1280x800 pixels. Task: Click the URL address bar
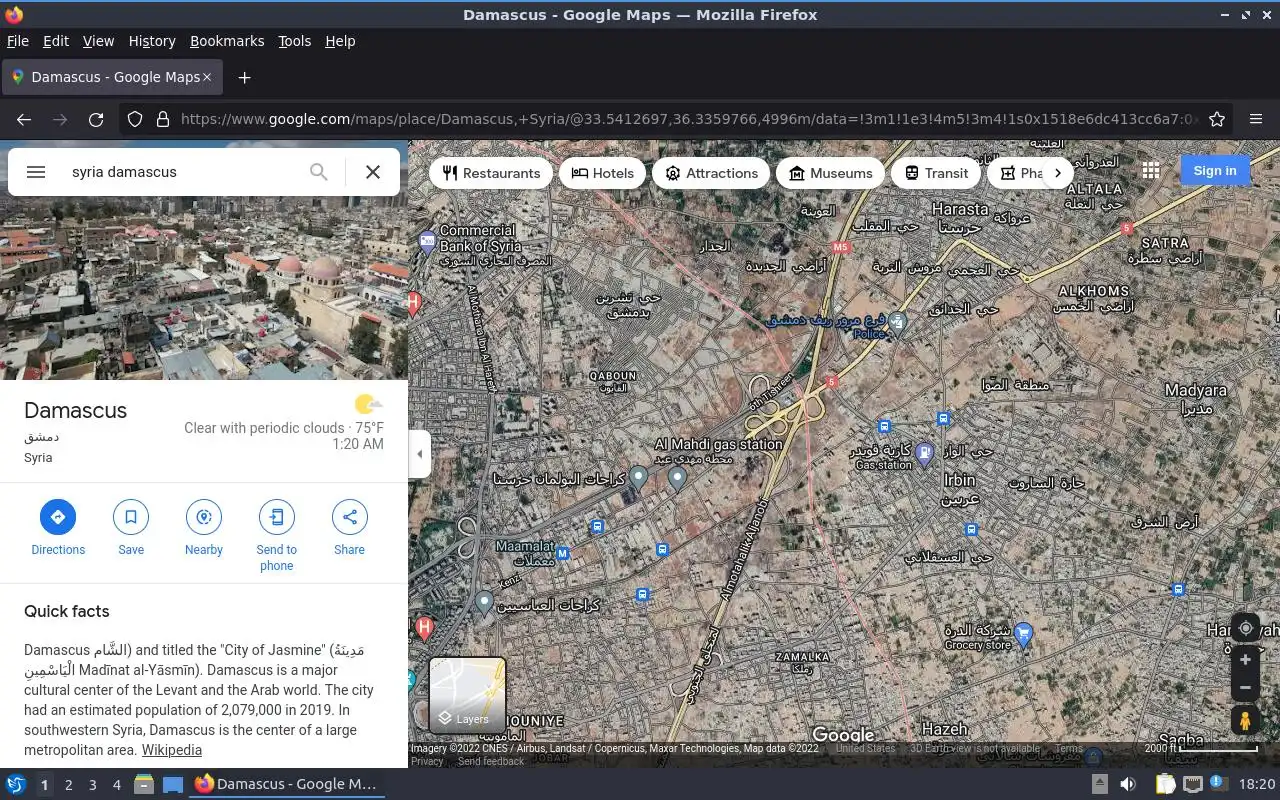[688, 119]
